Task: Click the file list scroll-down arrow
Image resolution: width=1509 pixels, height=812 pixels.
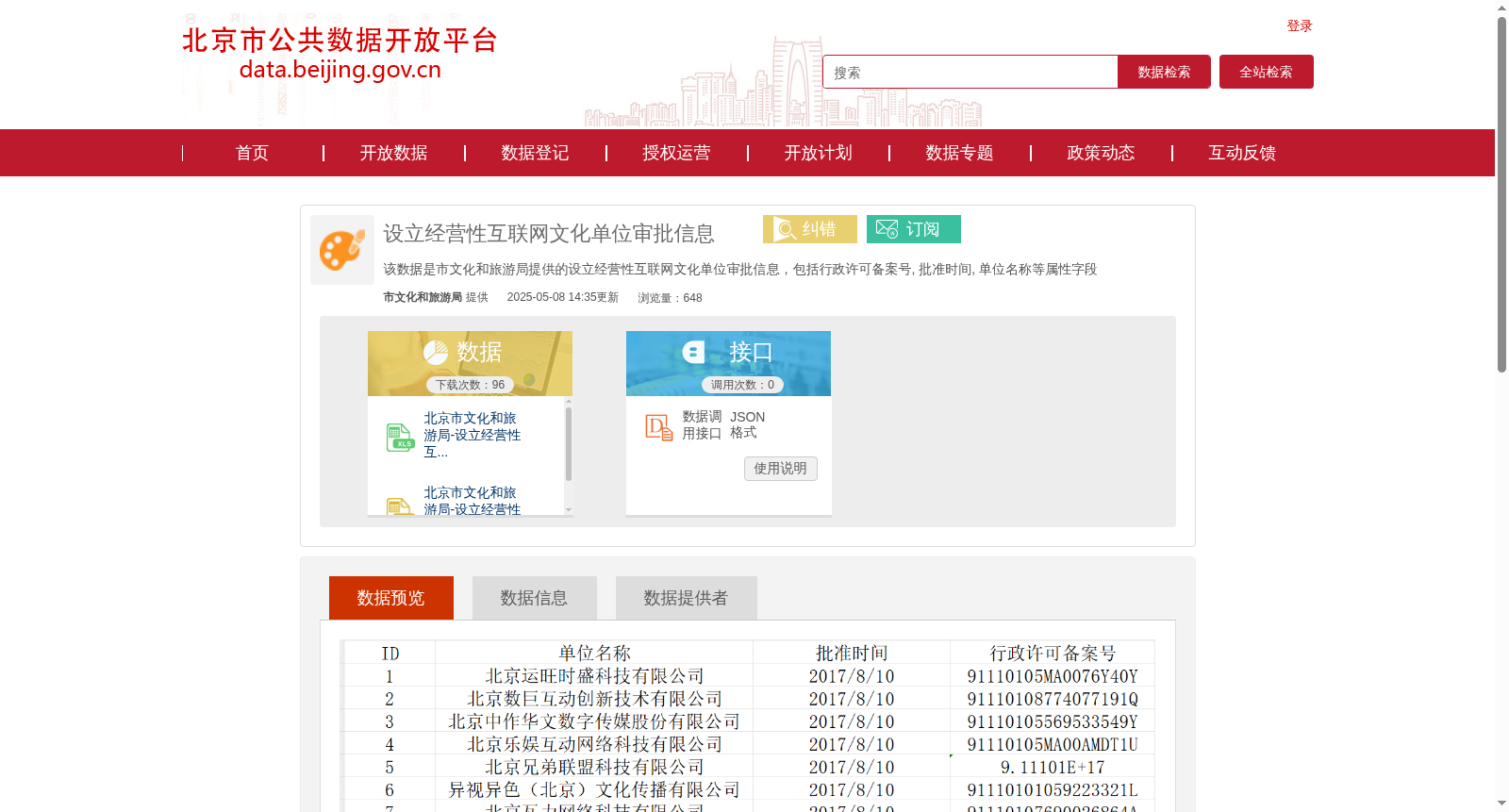Action: click(569, 509)
